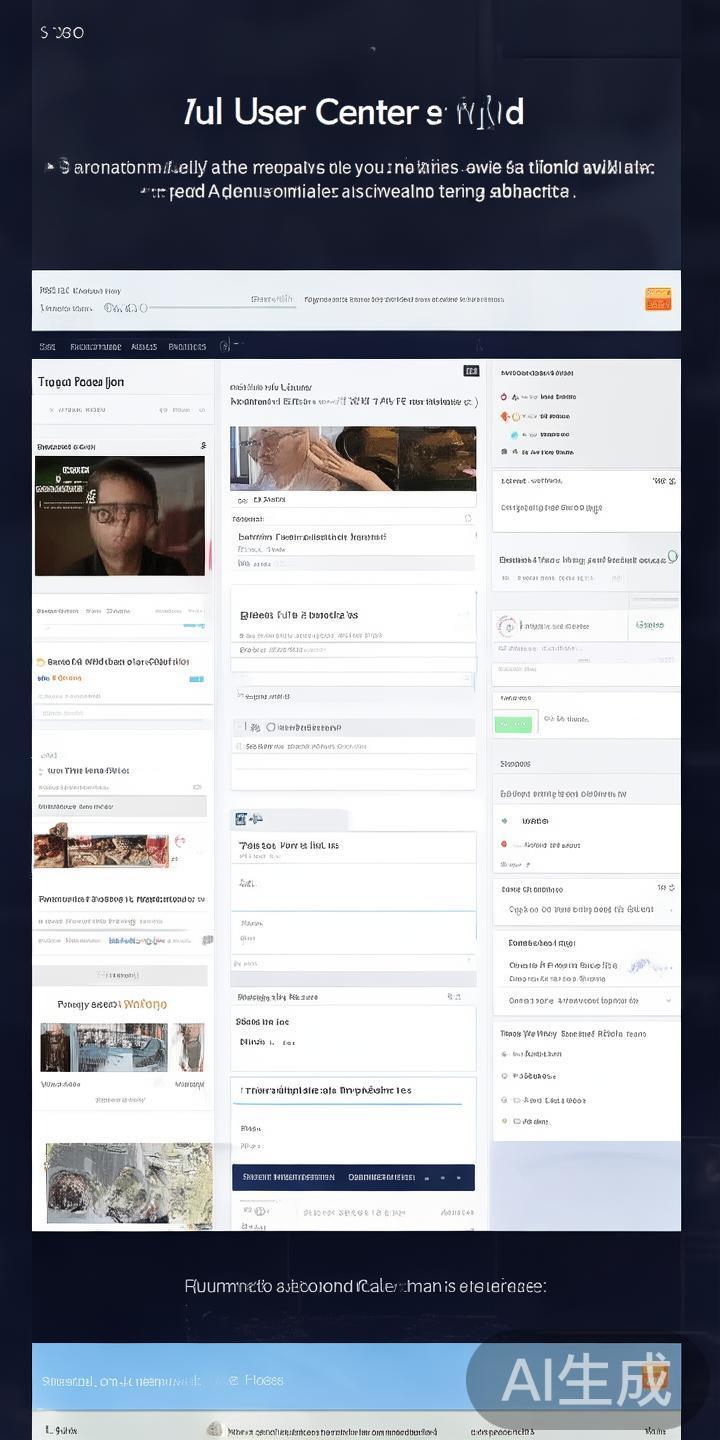Click the red dot icon atop the right list
The height and width of the screenshot is (1440, 720).
[504, 397]
